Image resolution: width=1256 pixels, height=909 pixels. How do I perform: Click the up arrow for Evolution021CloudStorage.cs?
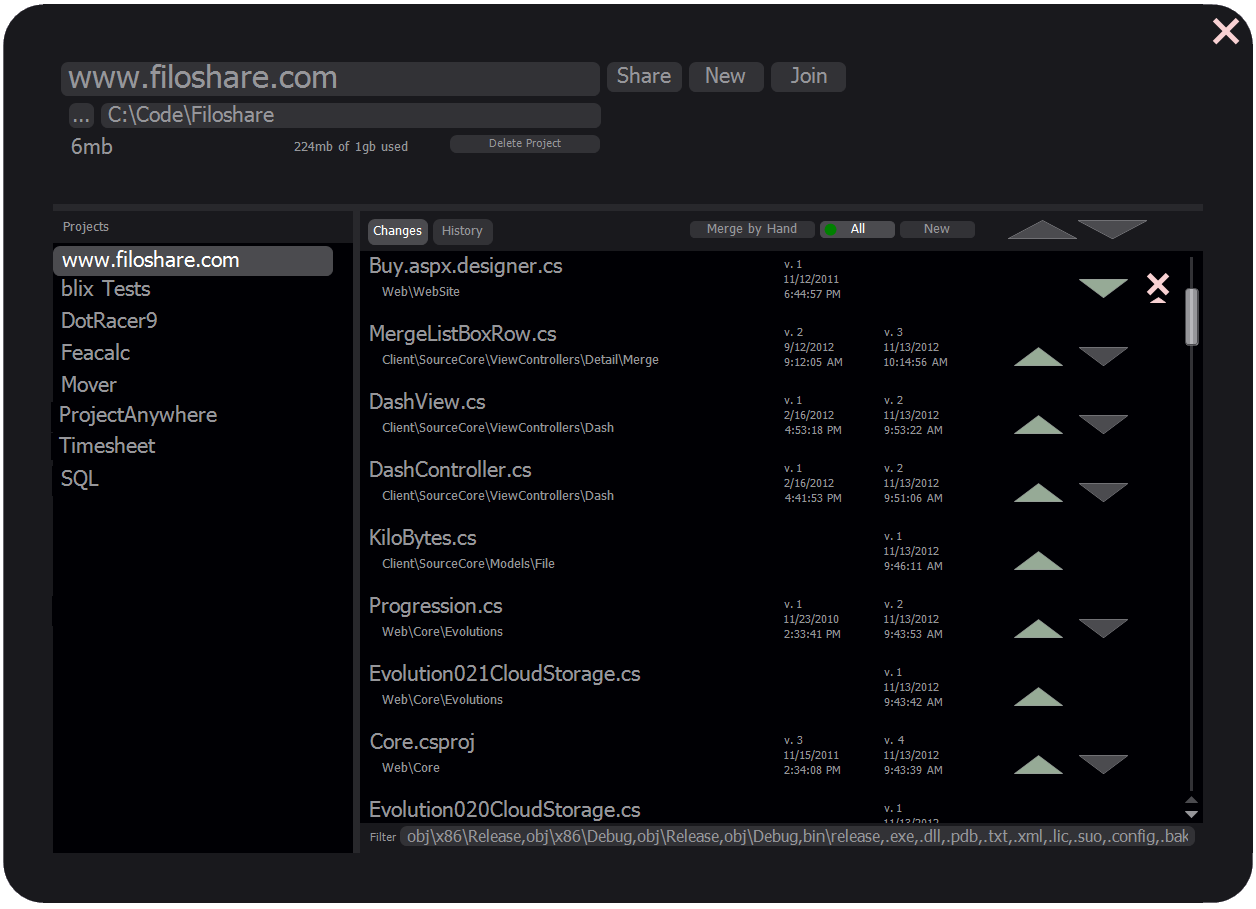point(1038,696)
